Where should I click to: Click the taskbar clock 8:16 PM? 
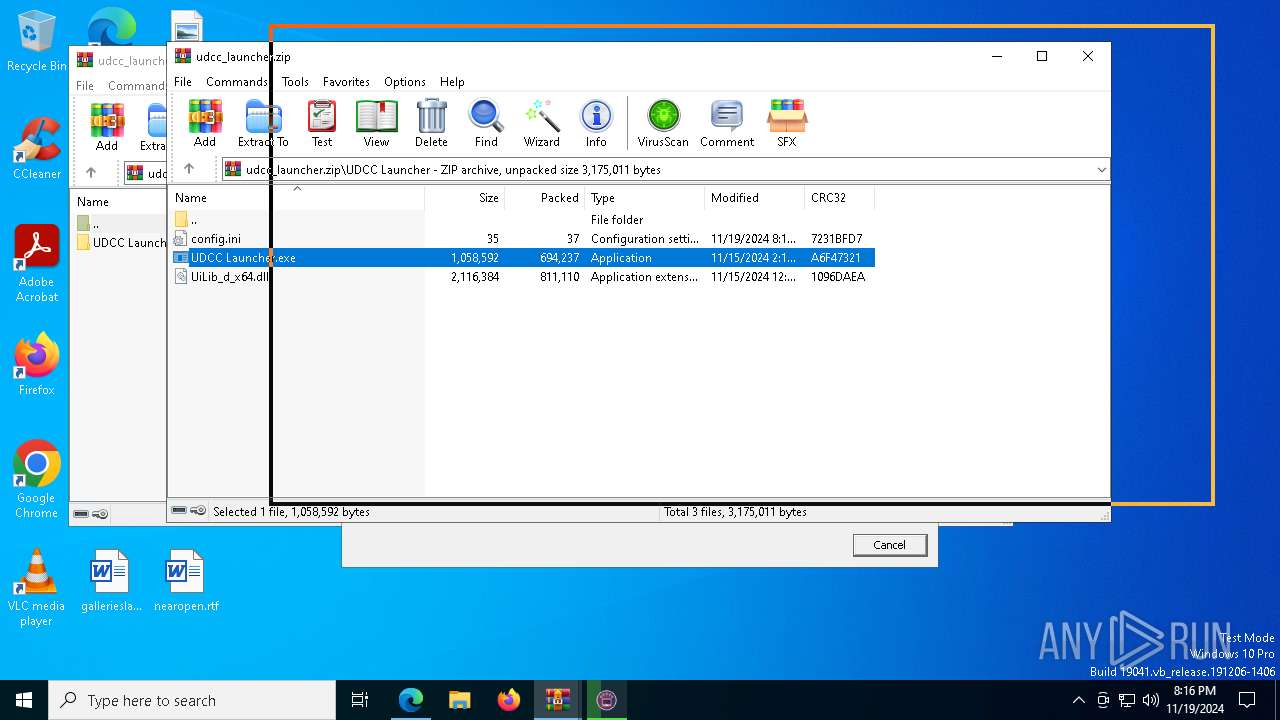[1195, 700]
